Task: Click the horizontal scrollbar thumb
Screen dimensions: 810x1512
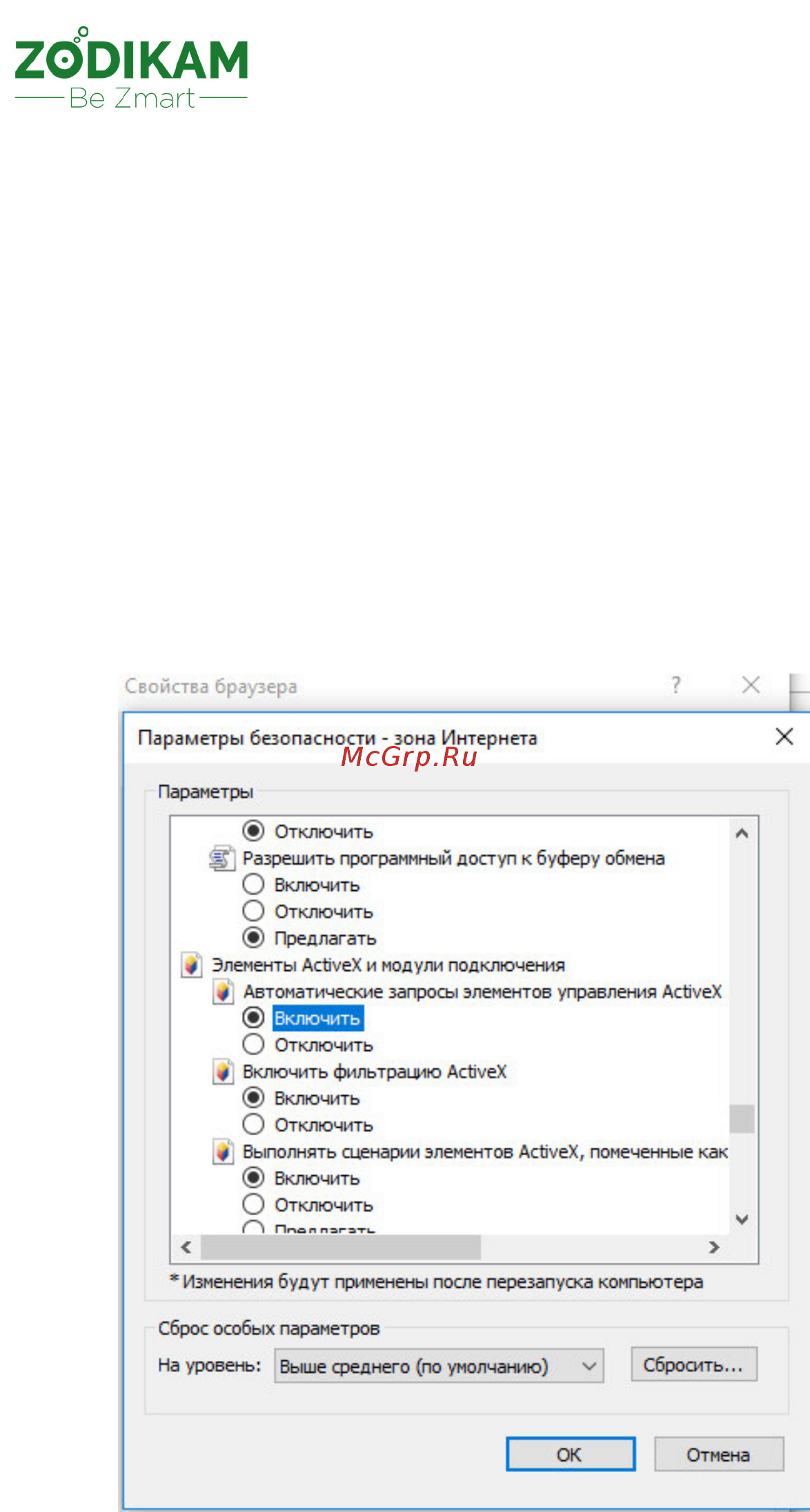Action: click(x=340, y=1247)
